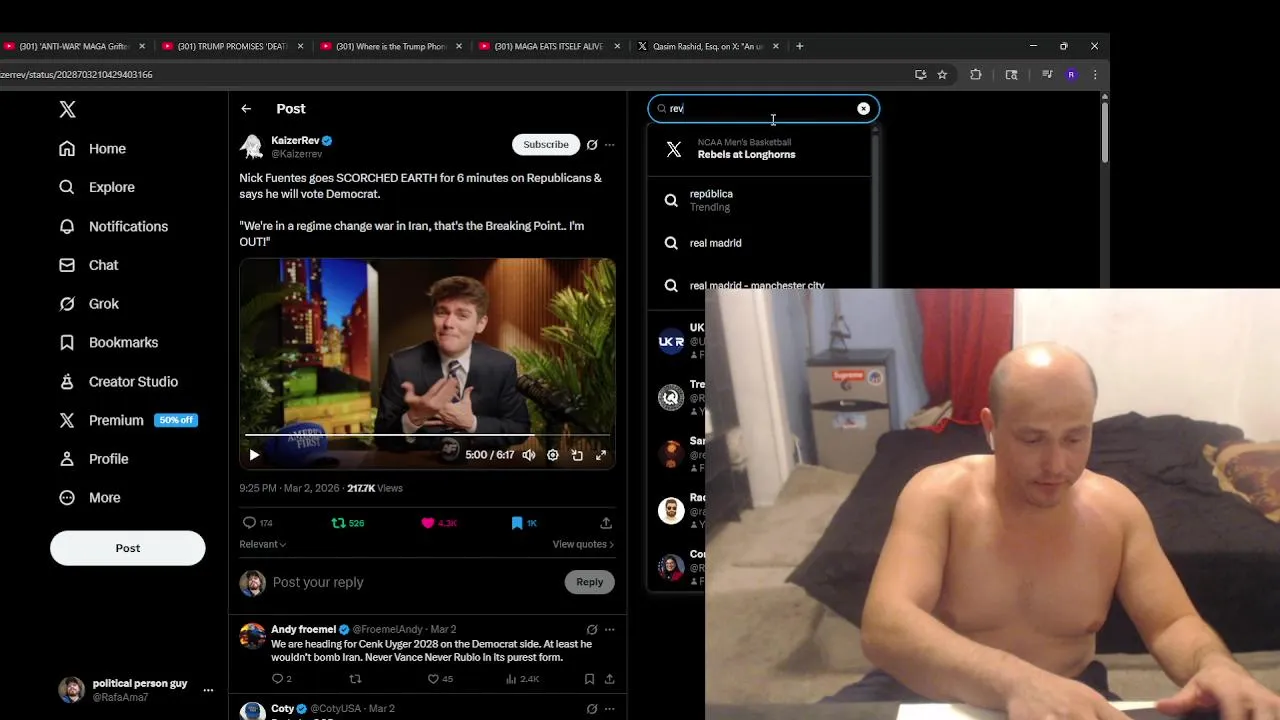Click the search field containing 'rev'
1280x720 pixels.
click(x=764, y=108)
